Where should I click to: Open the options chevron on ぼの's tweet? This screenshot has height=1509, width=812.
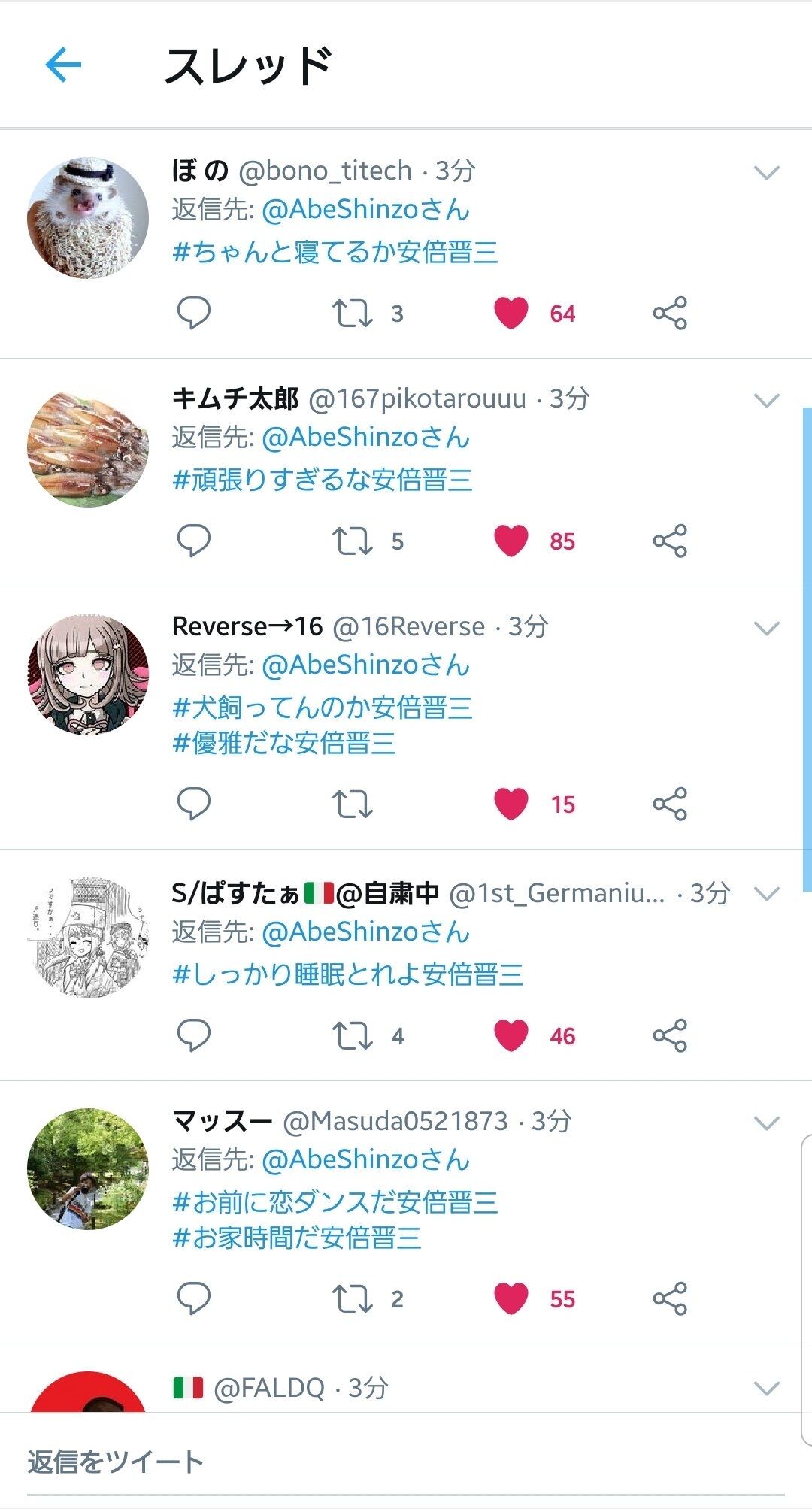[766, 173]
